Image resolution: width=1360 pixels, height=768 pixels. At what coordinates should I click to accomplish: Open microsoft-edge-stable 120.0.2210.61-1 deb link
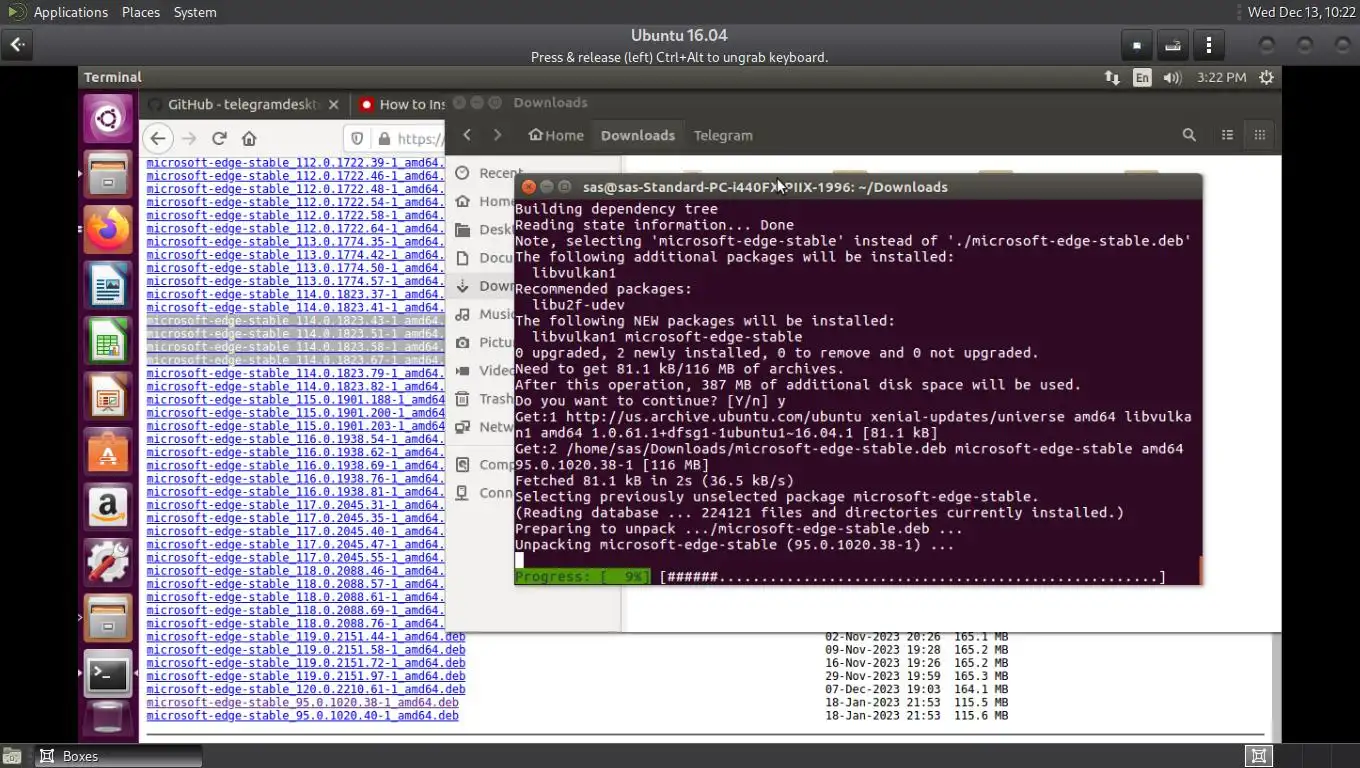point(305,689)
